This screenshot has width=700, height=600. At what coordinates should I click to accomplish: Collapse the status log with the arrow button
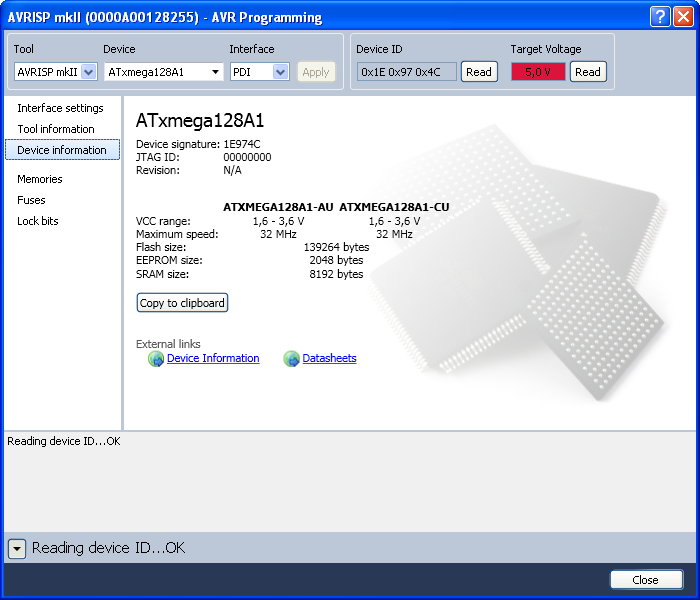17,548
